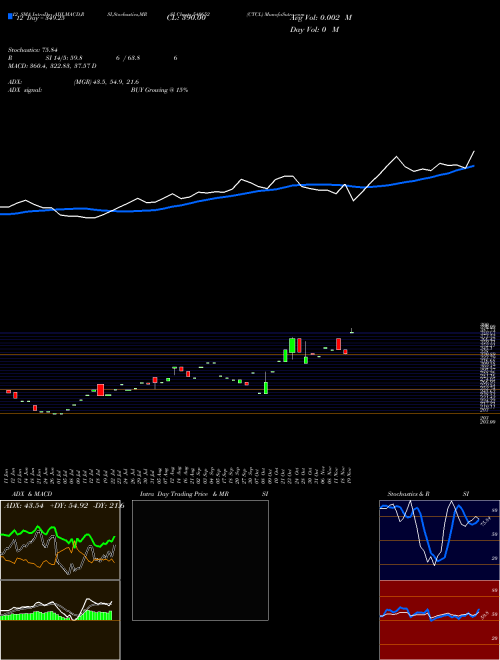Click the 'MACD: 360.4, 322.83, 37.57 D' line
The width and height of the screenshot is (500, 660).
pos(52,66)
